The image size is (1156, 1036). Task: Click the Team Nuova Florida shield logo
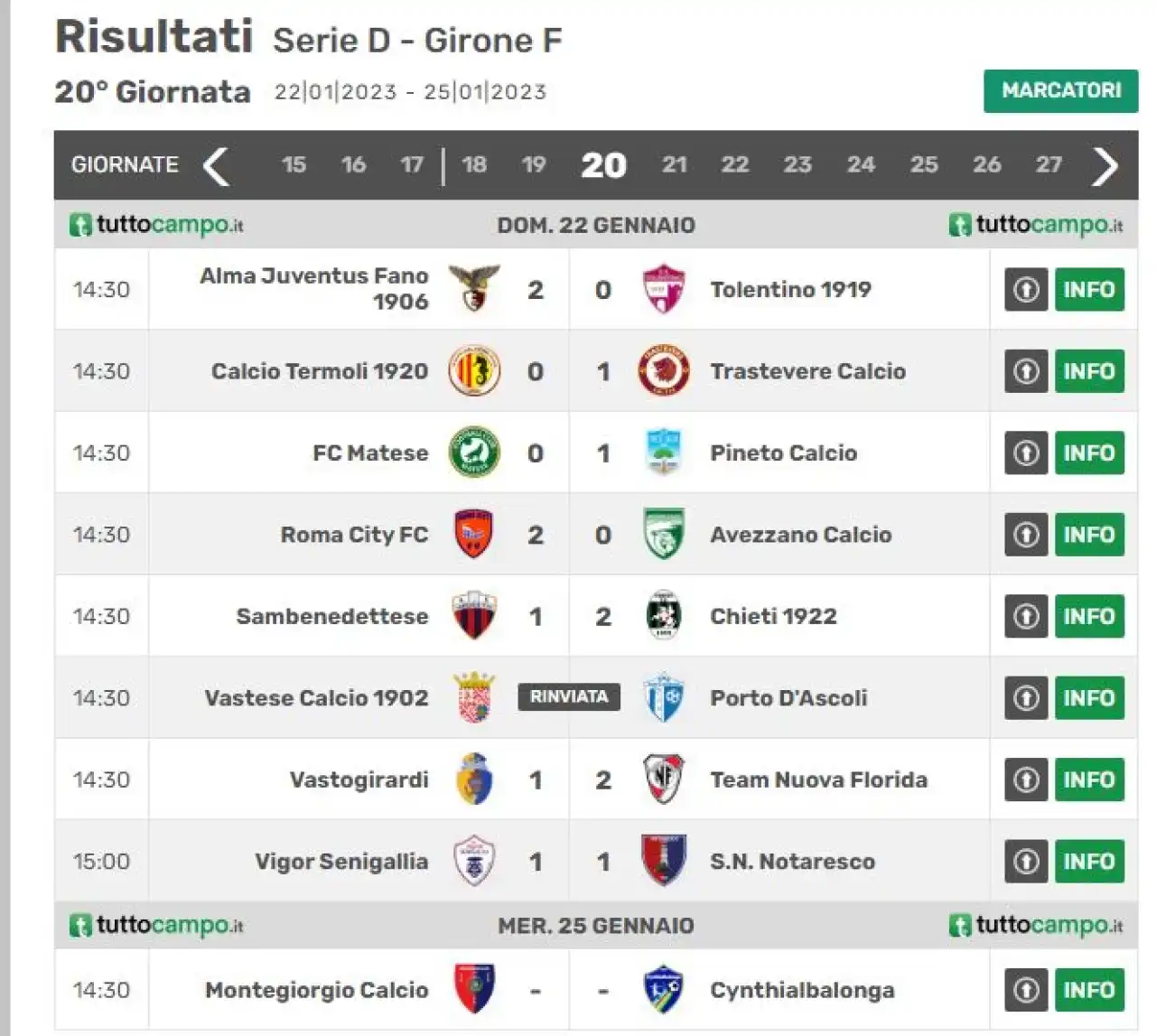(x=664, y=779)
